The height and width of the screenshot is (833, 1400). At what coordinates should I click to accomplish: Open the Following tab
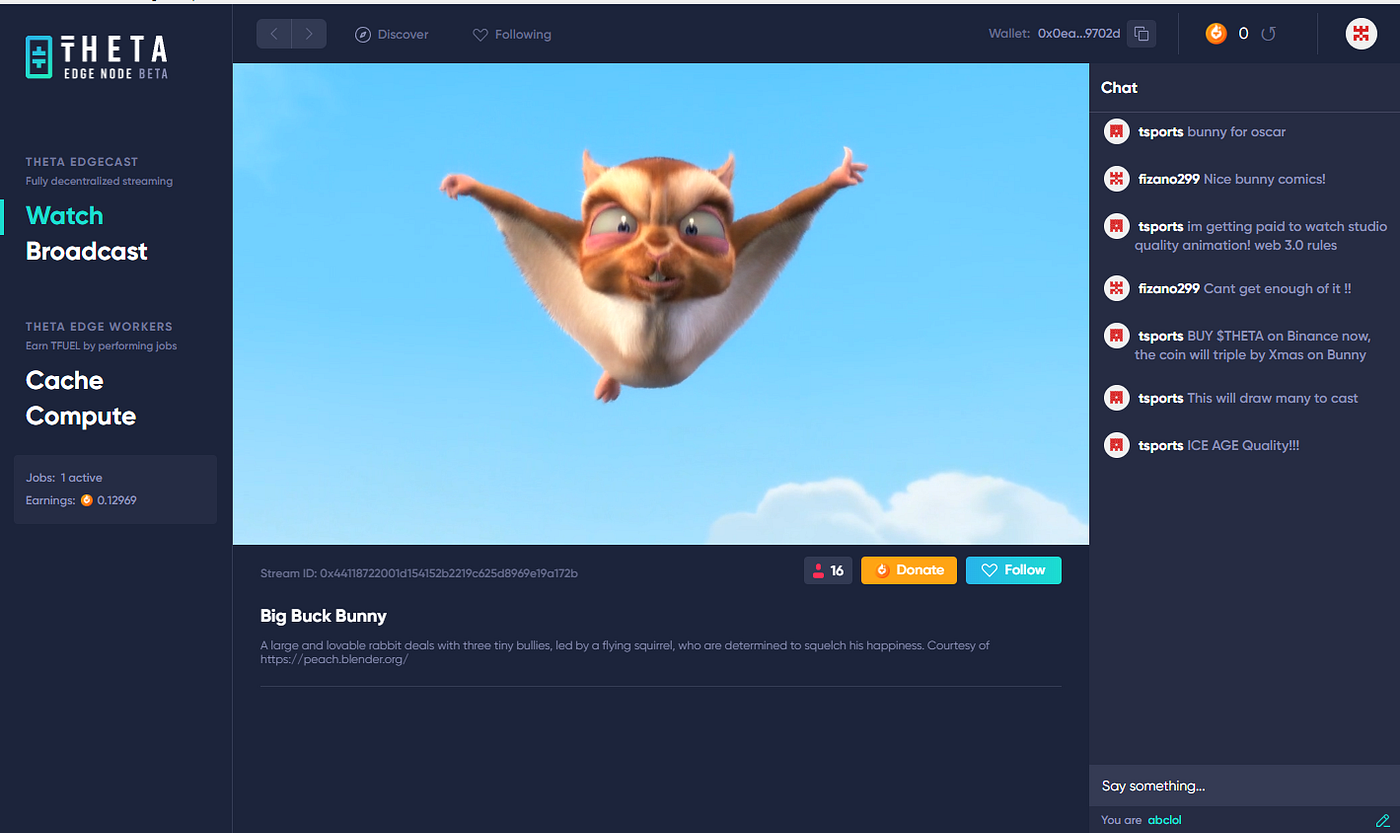pos(512,34)
